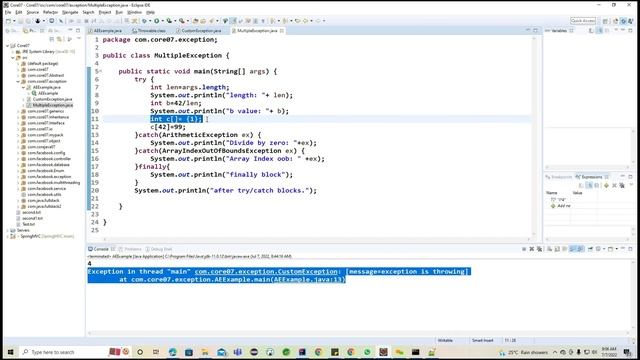640x360 pixels.
Task: Expand the Servers project node
Action: (x=8, y=230)
